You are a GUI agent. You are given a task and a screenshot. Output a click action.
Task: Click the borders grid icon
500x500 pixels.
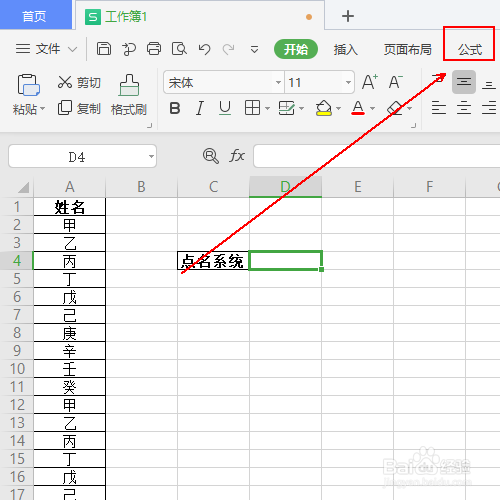point(252,108)
